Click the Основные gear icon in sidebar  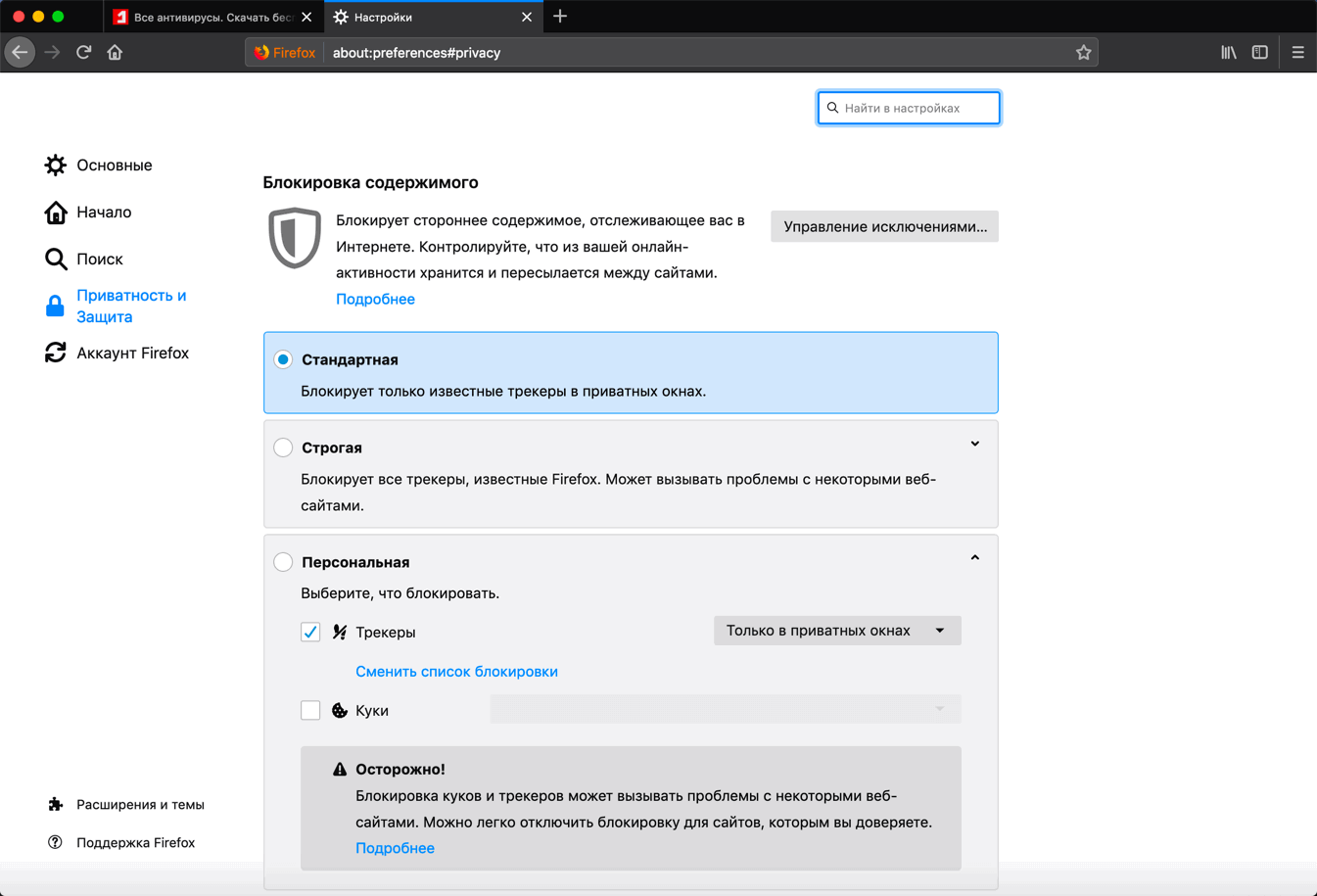click(56, 165)
